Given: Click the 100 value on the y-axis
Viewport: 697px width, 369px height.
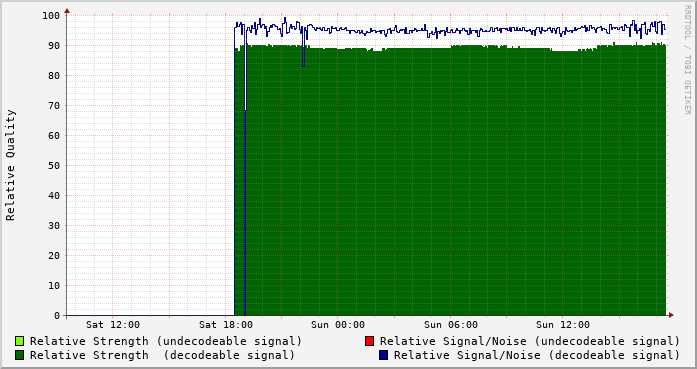Looking at the screenshot, I should [x=51, y=16].
